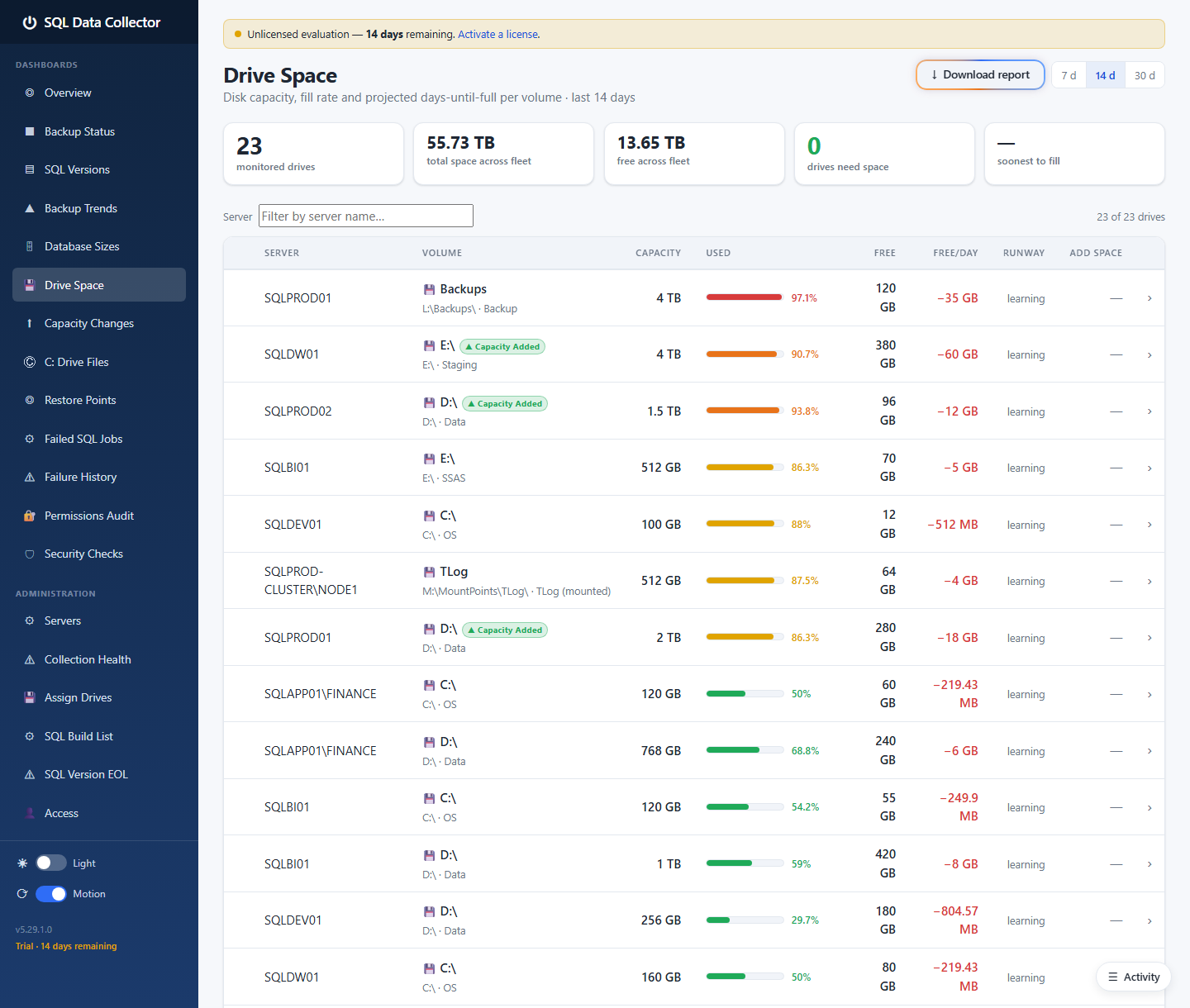Click the "23 of 23 drives" count
This screenshot has height=1008, width=1190.
(1130, 216)
